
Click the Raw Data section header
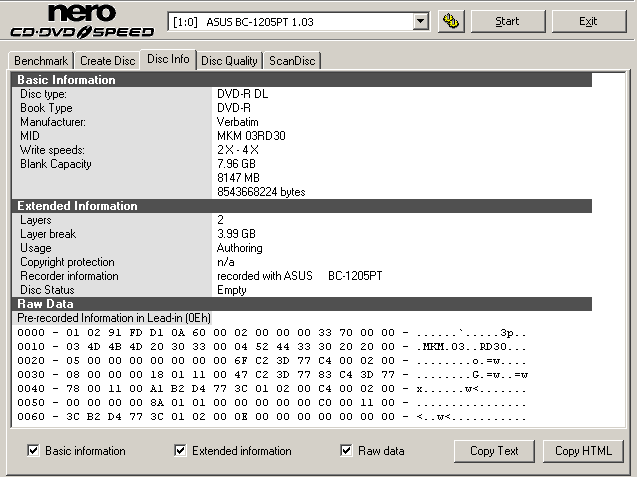[x=302, y=304]
